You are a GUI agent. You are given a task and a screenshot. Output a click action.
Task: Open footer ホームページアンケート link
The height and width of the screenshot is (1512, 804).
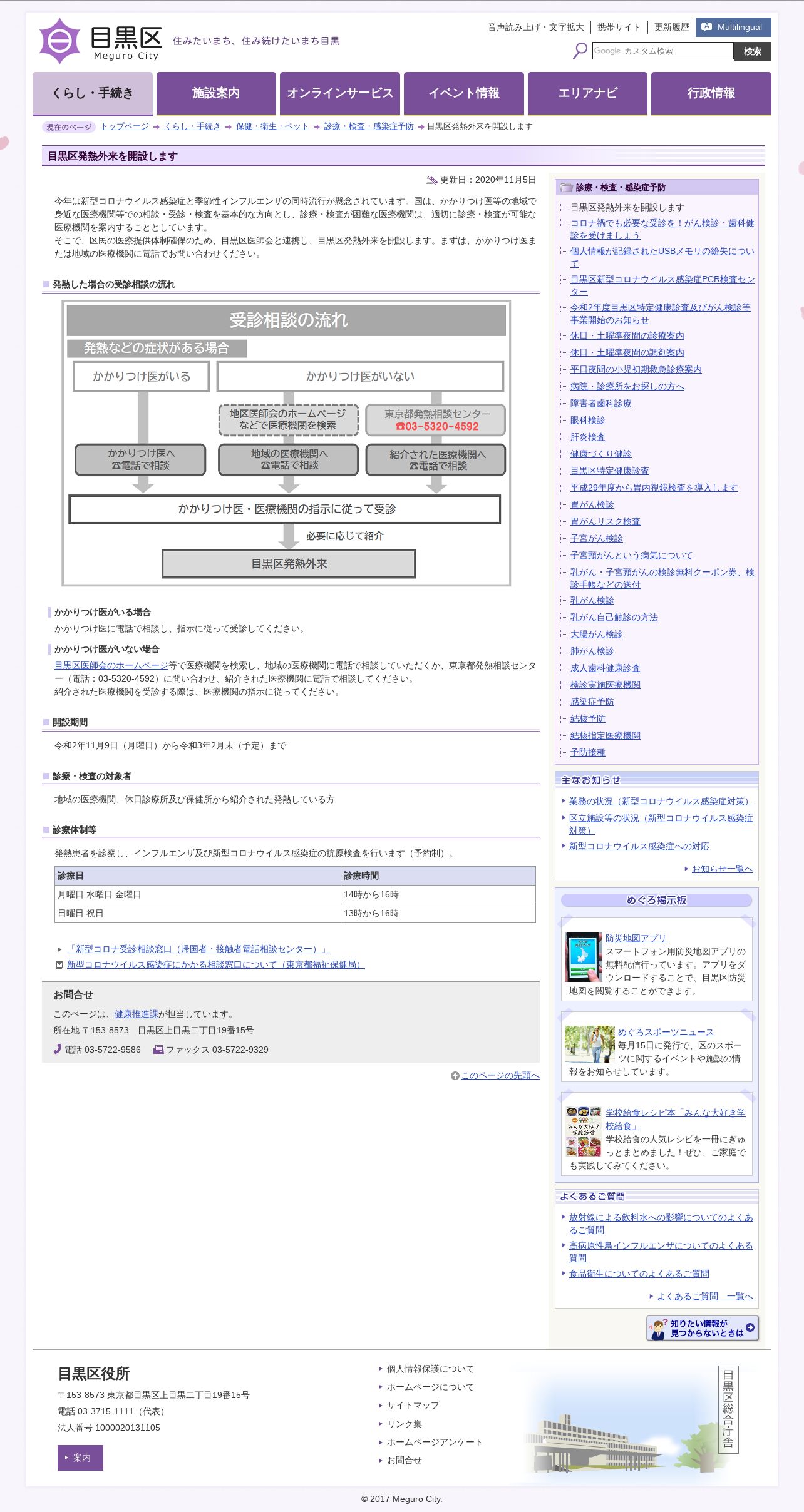pyautogui.click(x=435, y=1442)
